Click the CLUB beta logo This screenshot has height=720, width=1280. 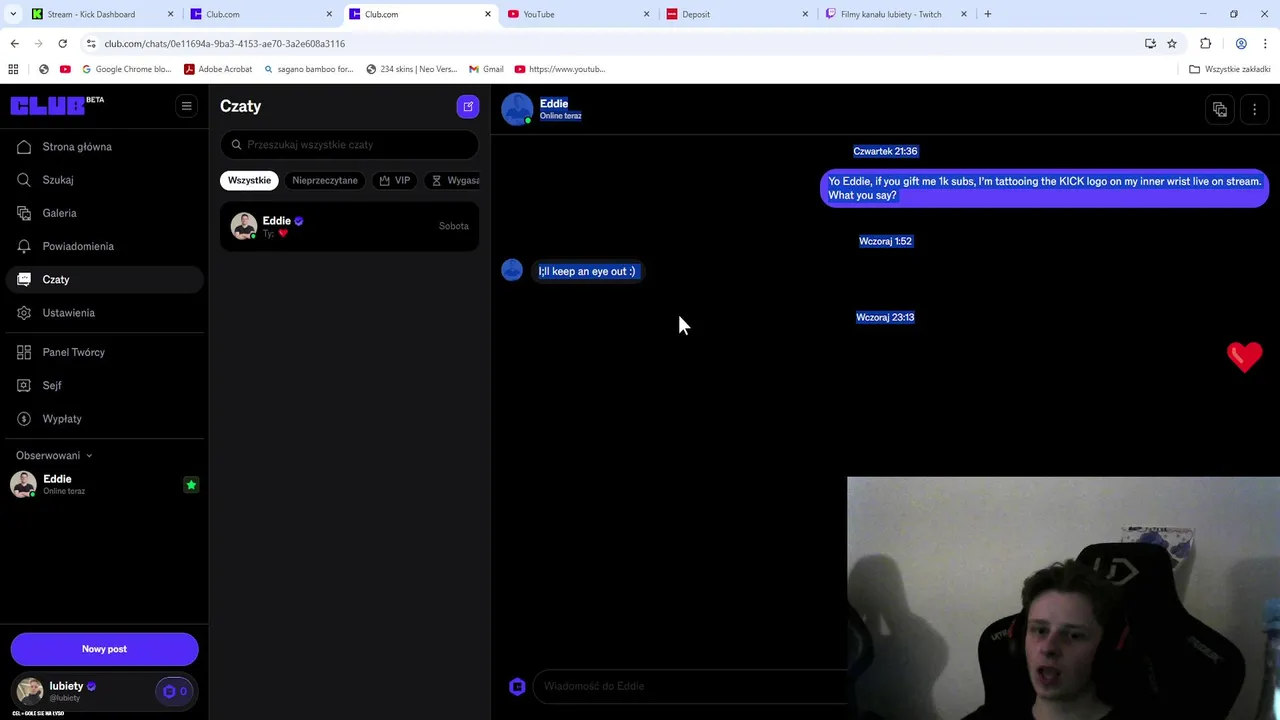[x=57, y=106]
